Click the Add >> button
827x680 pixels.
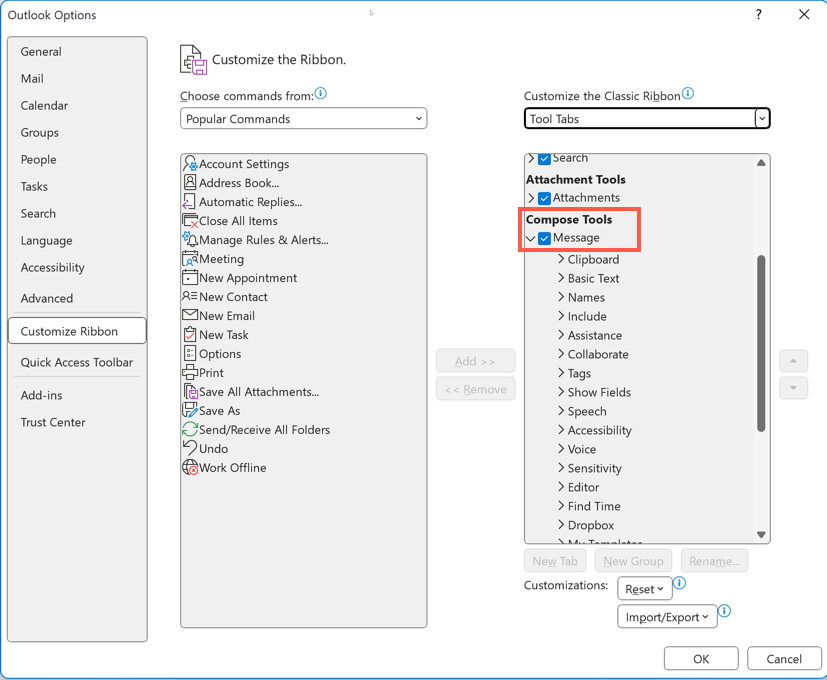(475, 361)
